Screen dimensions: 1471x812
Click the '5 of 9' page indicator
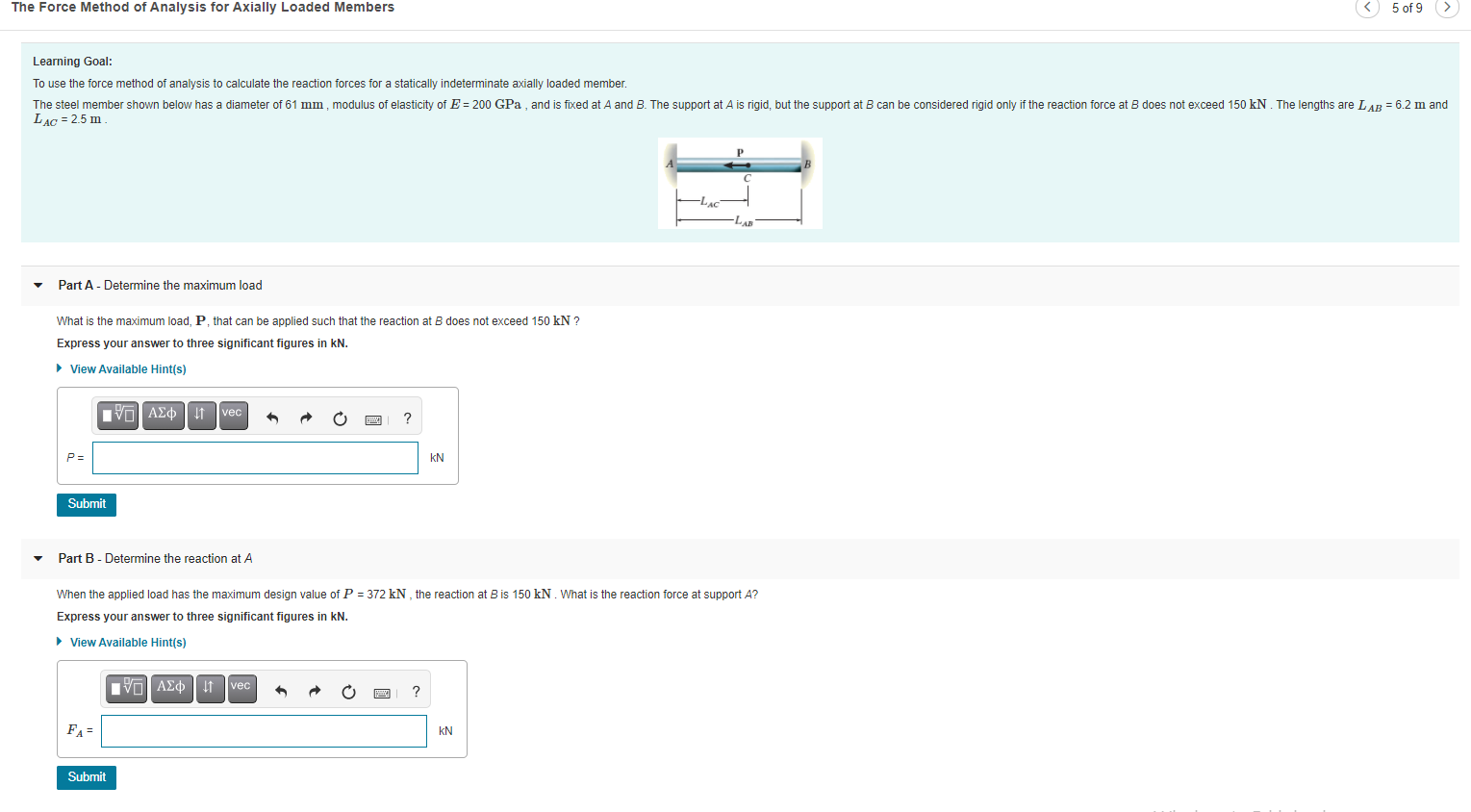coord(1407,8)
